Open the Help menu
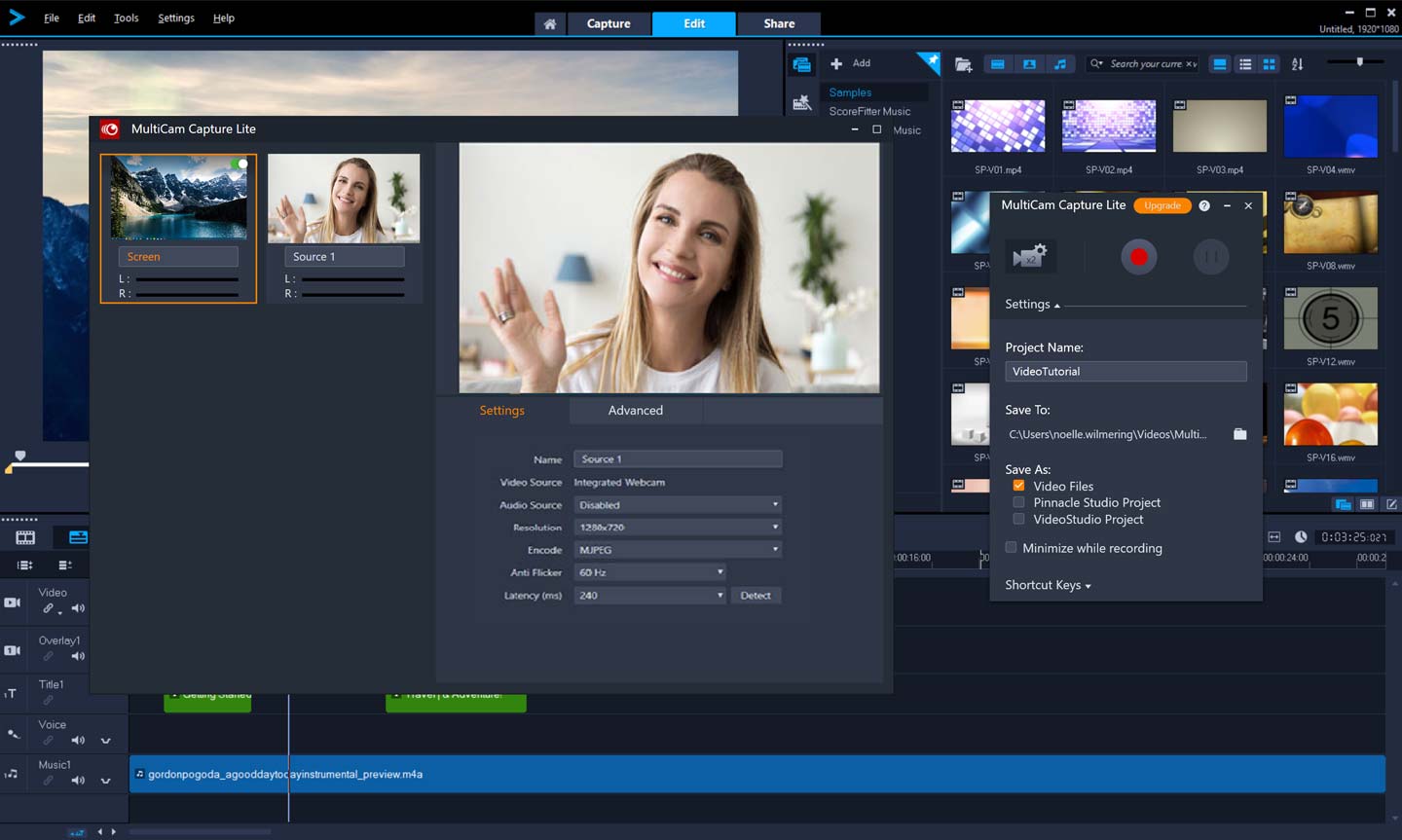The height and width of the screenshot is (840, 1402). [224, 18]
